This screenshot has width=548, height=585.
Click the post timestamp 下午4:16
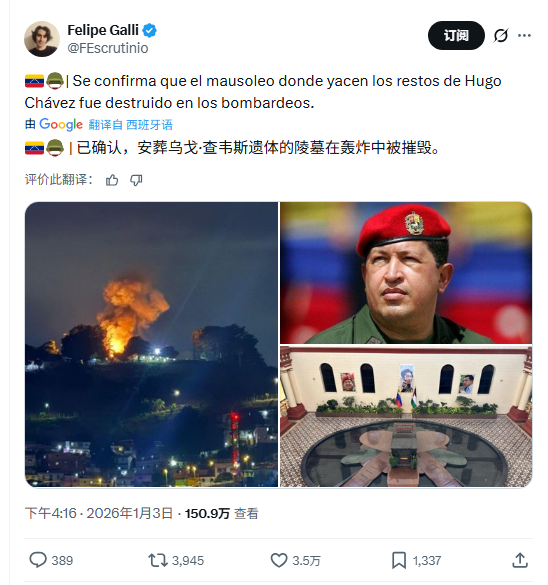point(50,513)
